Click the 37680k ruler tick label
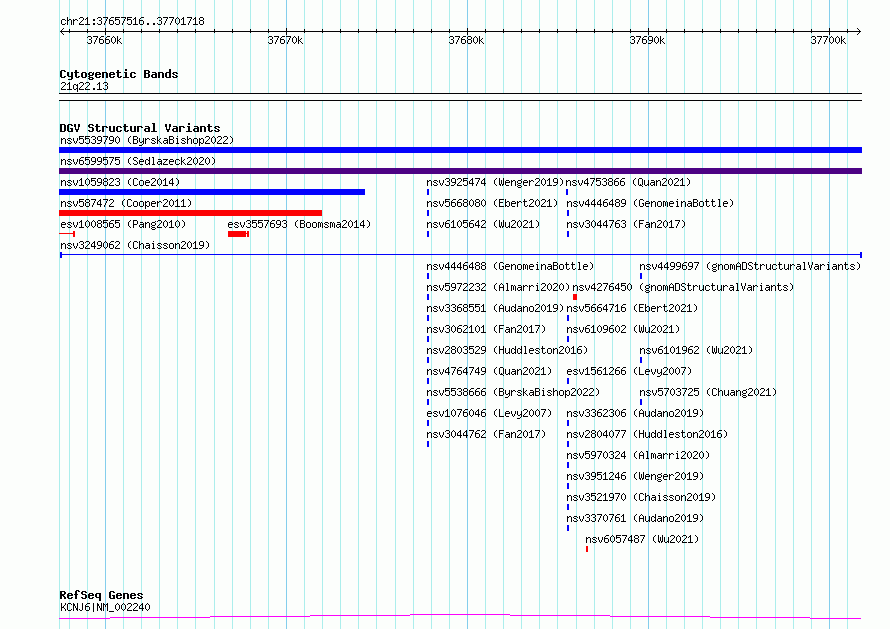This screenshot has width=890, height=629. click(466, 40)
